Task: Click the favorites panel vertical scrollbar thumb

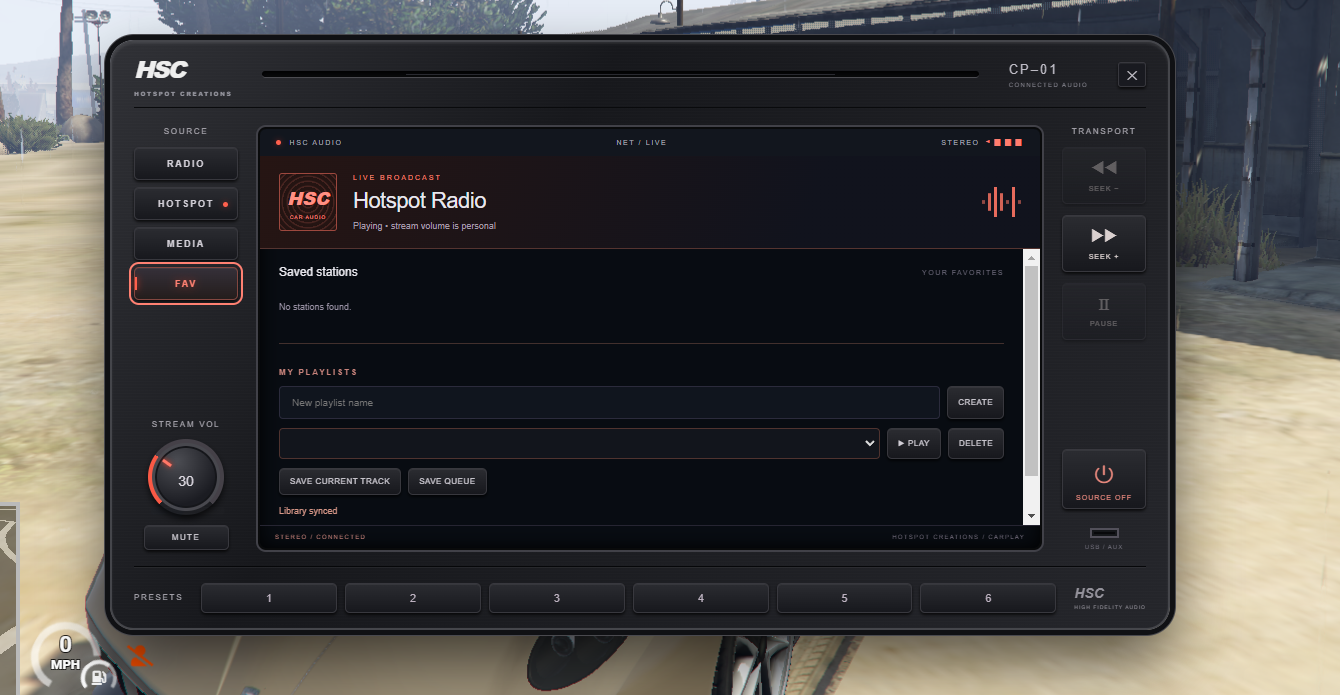Action: pyautogui.click(x=1032, y=370)
